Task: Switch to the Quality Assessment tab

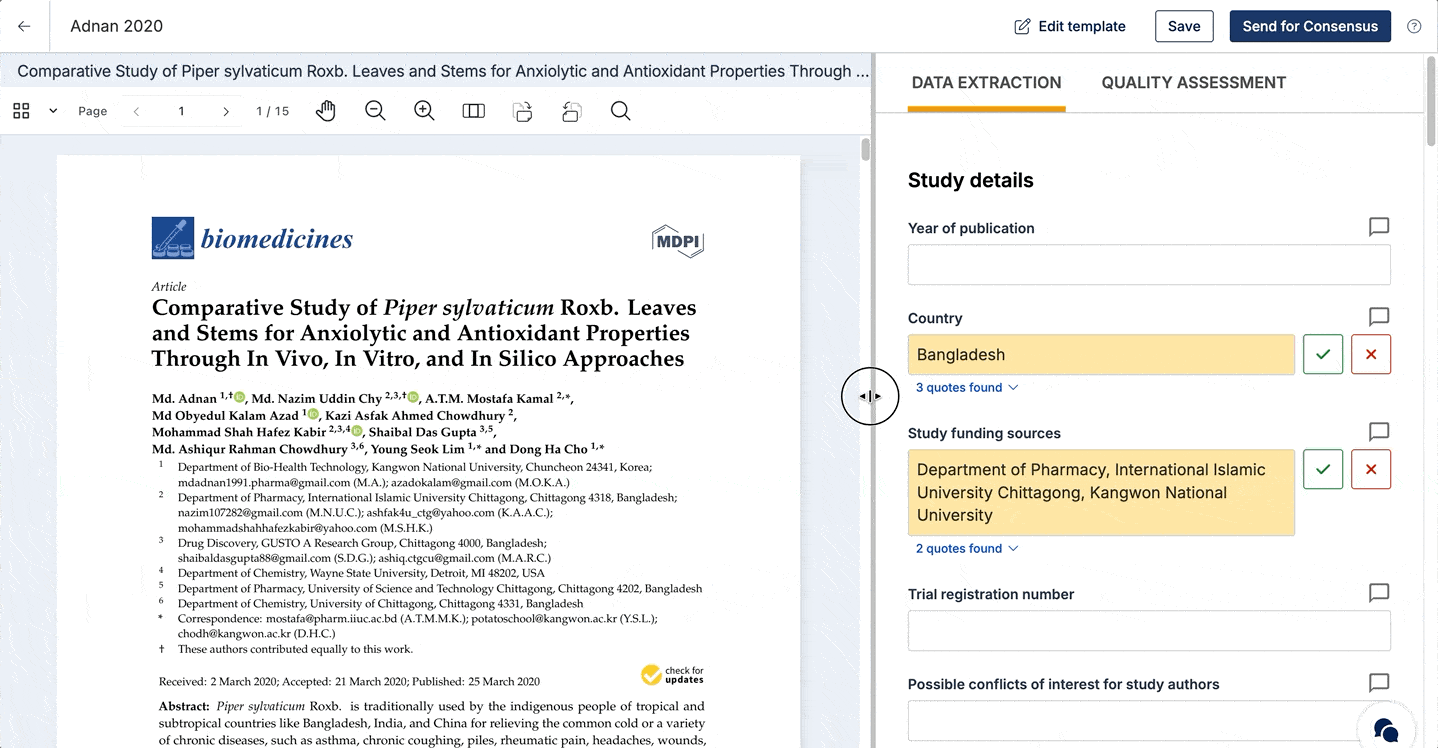Action: tap(1194, 83)
